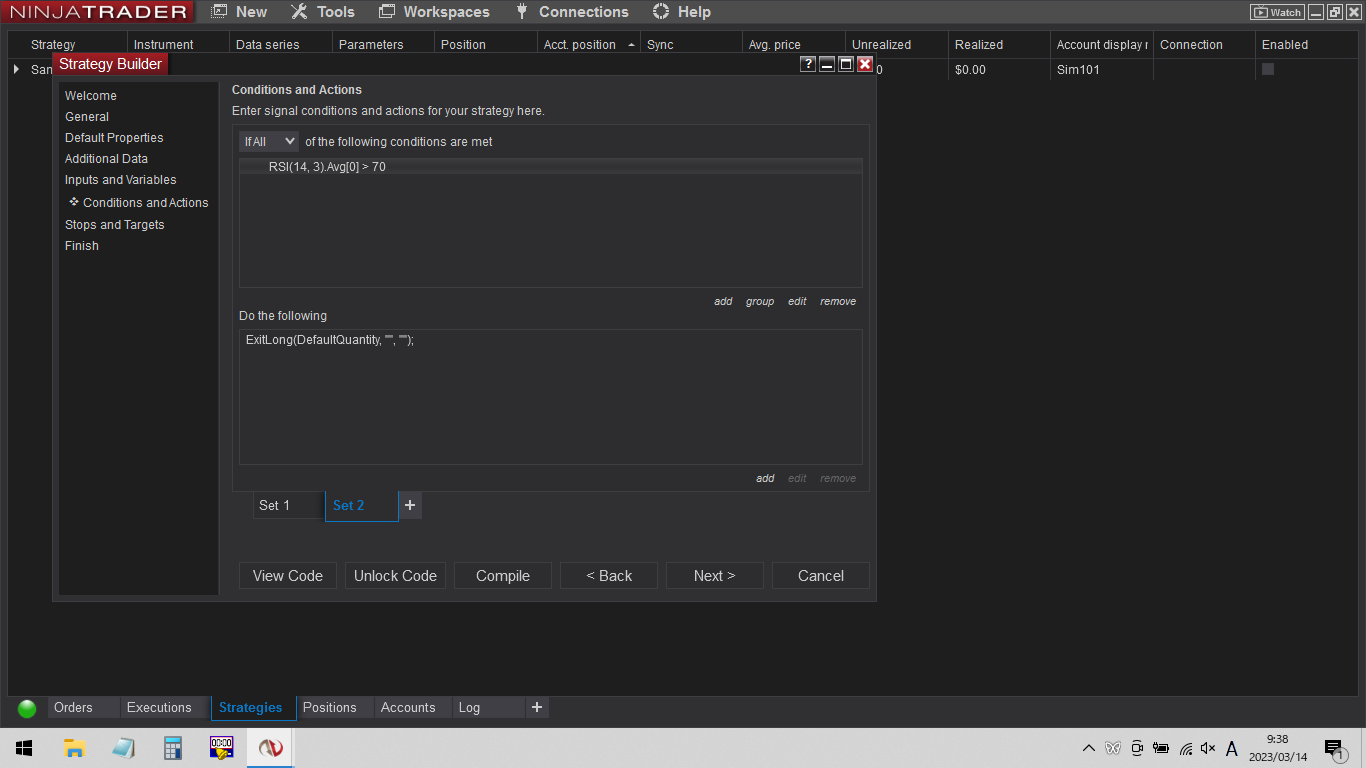
Task: Click group under the conditions list
Action: click(x=760, y=301)
